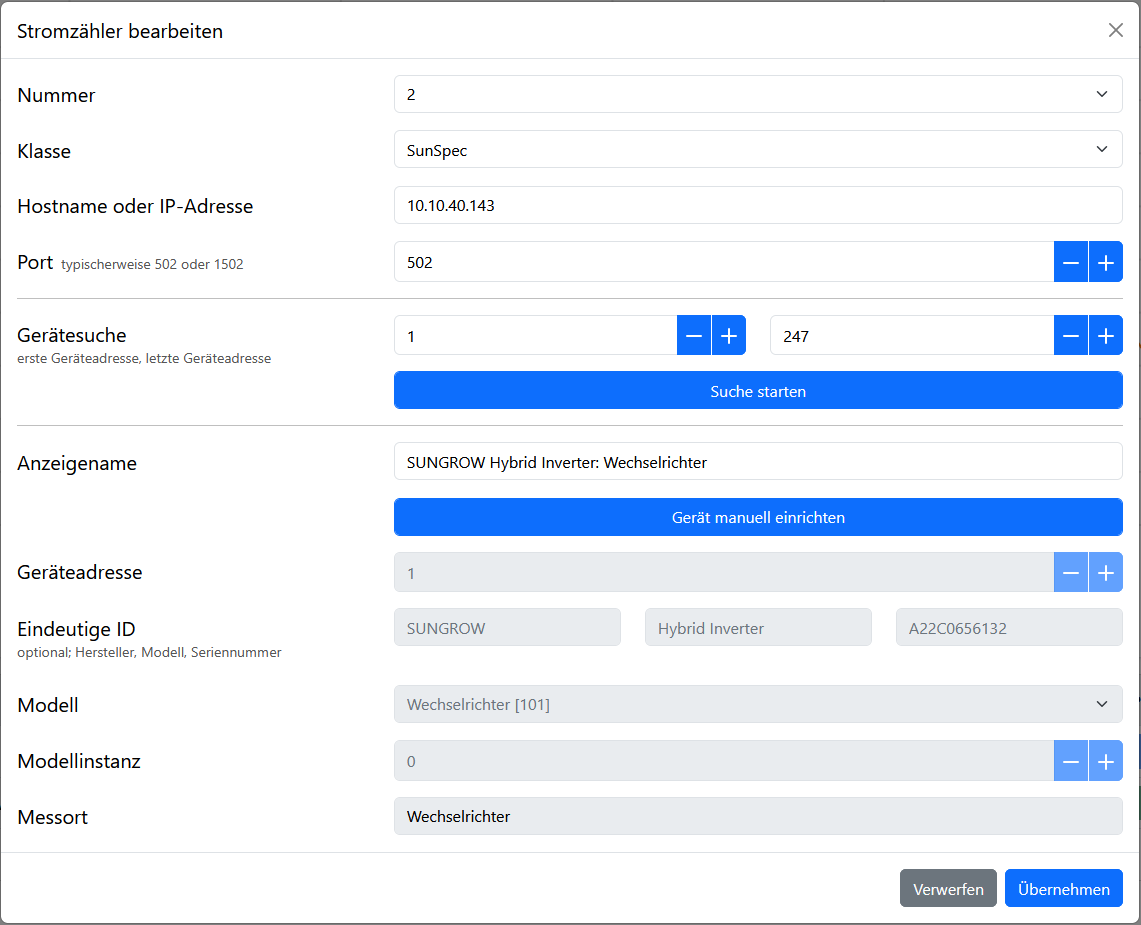Click plus icon next to Modellinstanz

click(1105, 761)
